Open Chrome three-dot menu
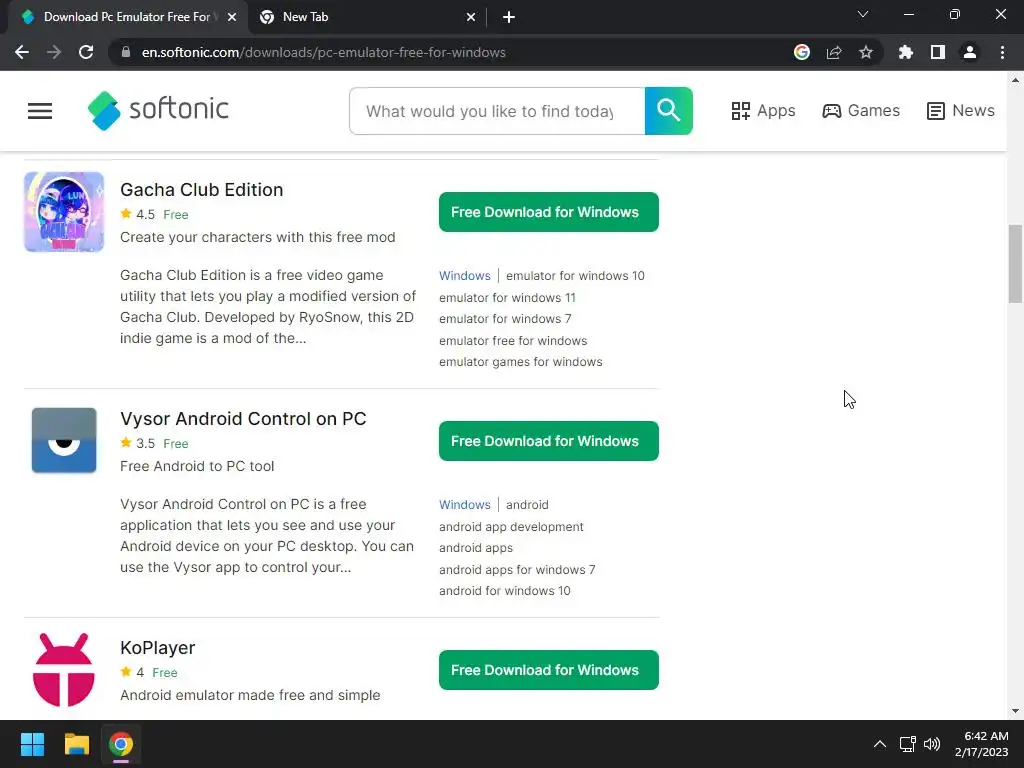This screenshot has width=1024, height=768. 1002,52
